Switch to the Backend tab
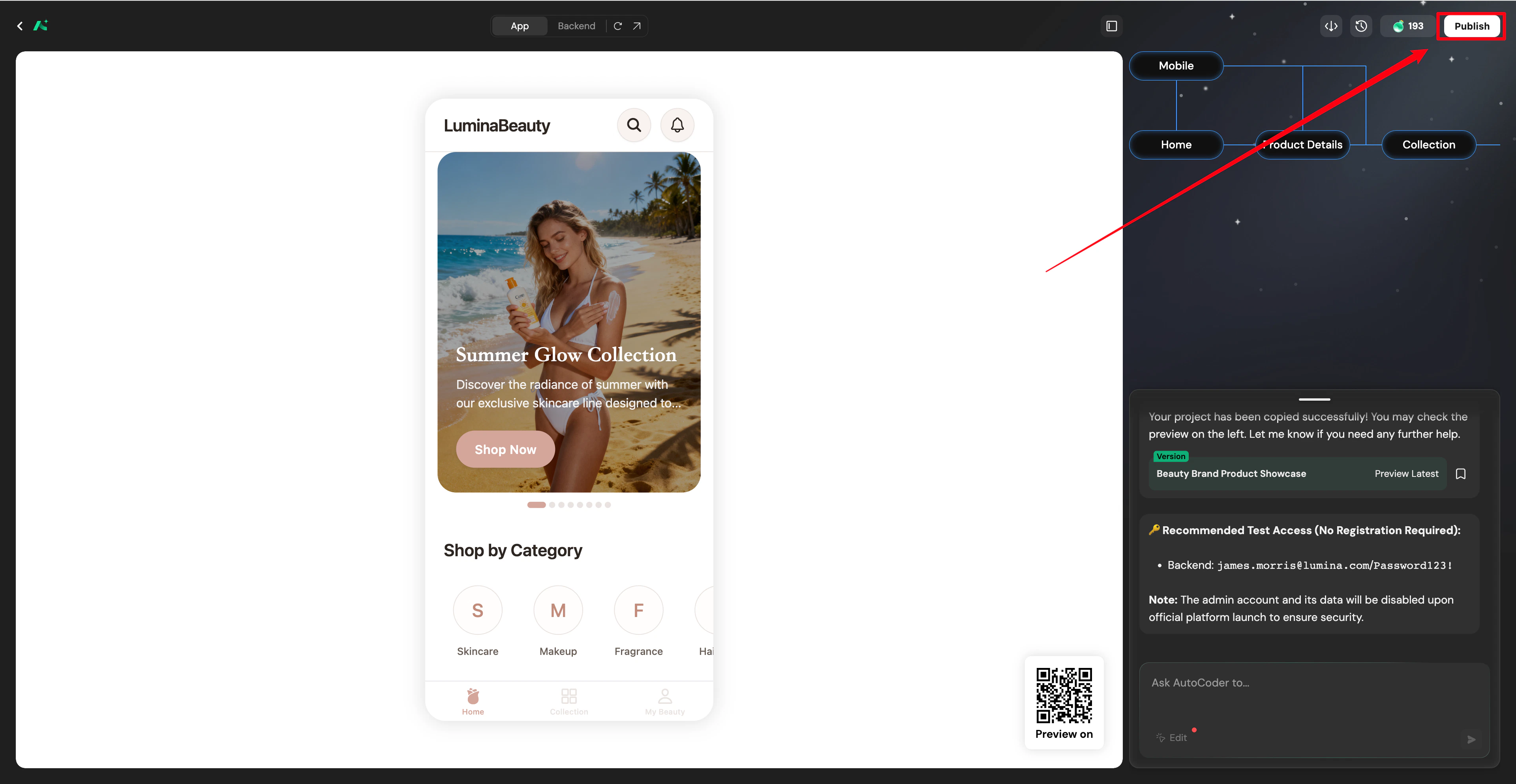Screen dimensions: 1516x784 tap(576, 26)
